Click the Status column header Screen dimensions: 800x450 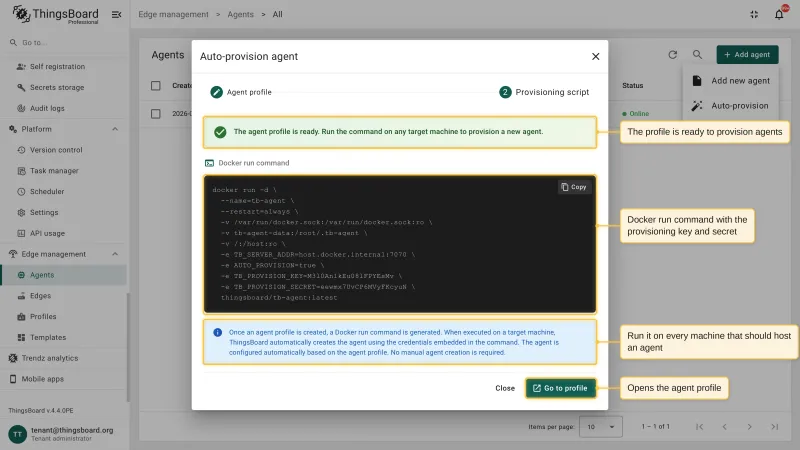tap(632, 86)
